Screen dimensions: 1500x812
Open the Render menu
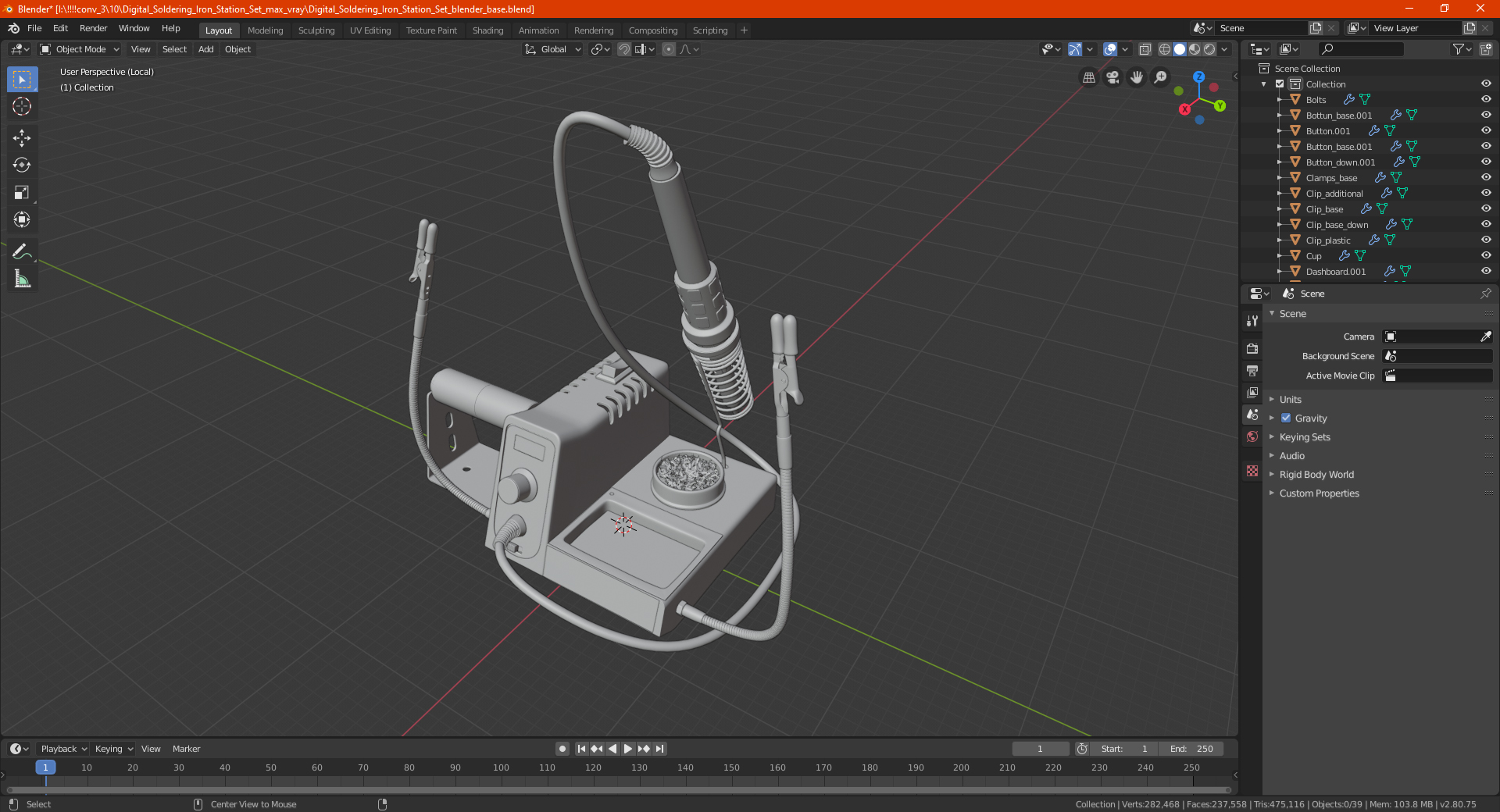(x=93, y=28)
